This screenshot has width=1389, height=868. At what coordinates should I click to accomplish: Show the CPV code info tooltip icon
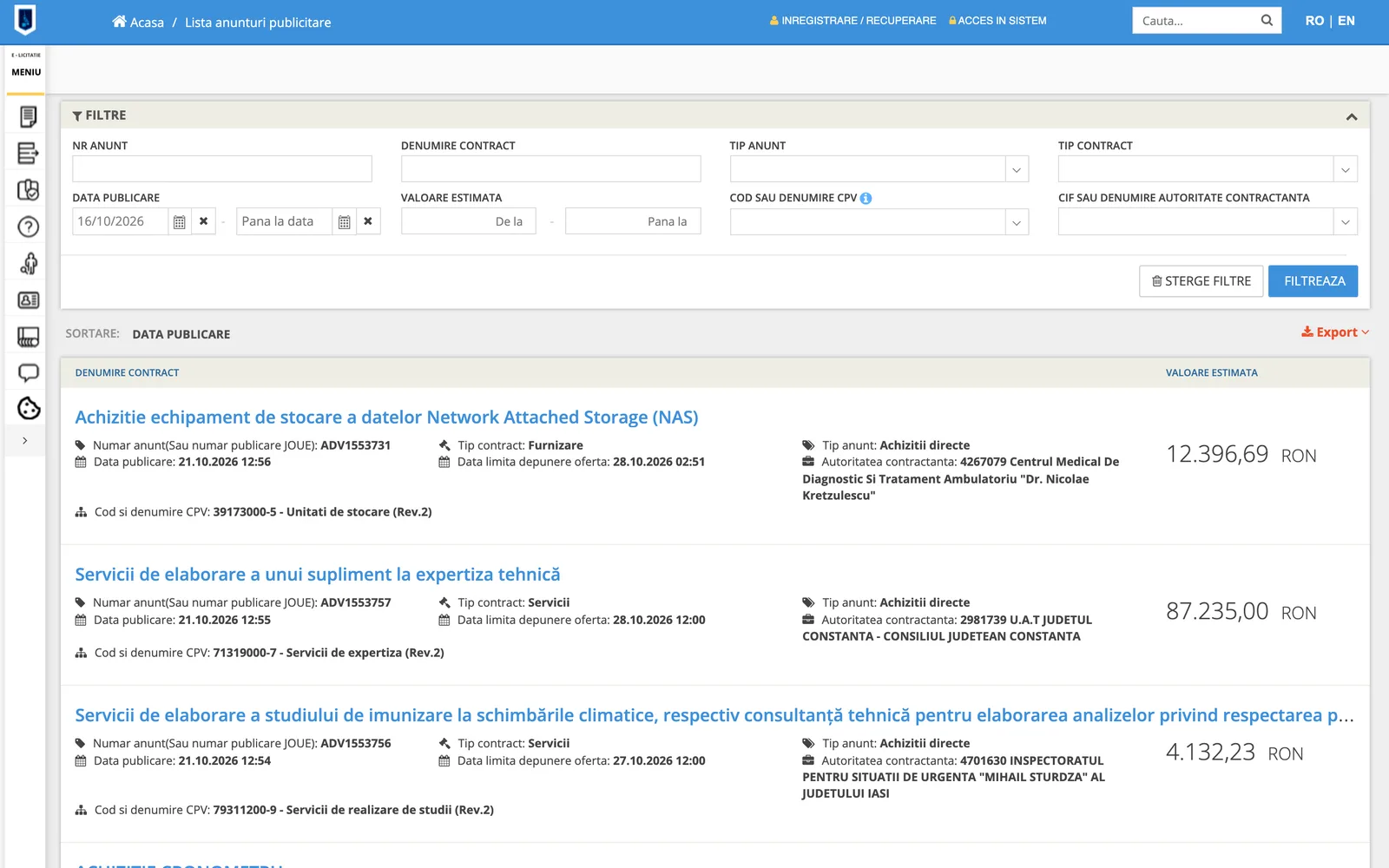[866, 198]
